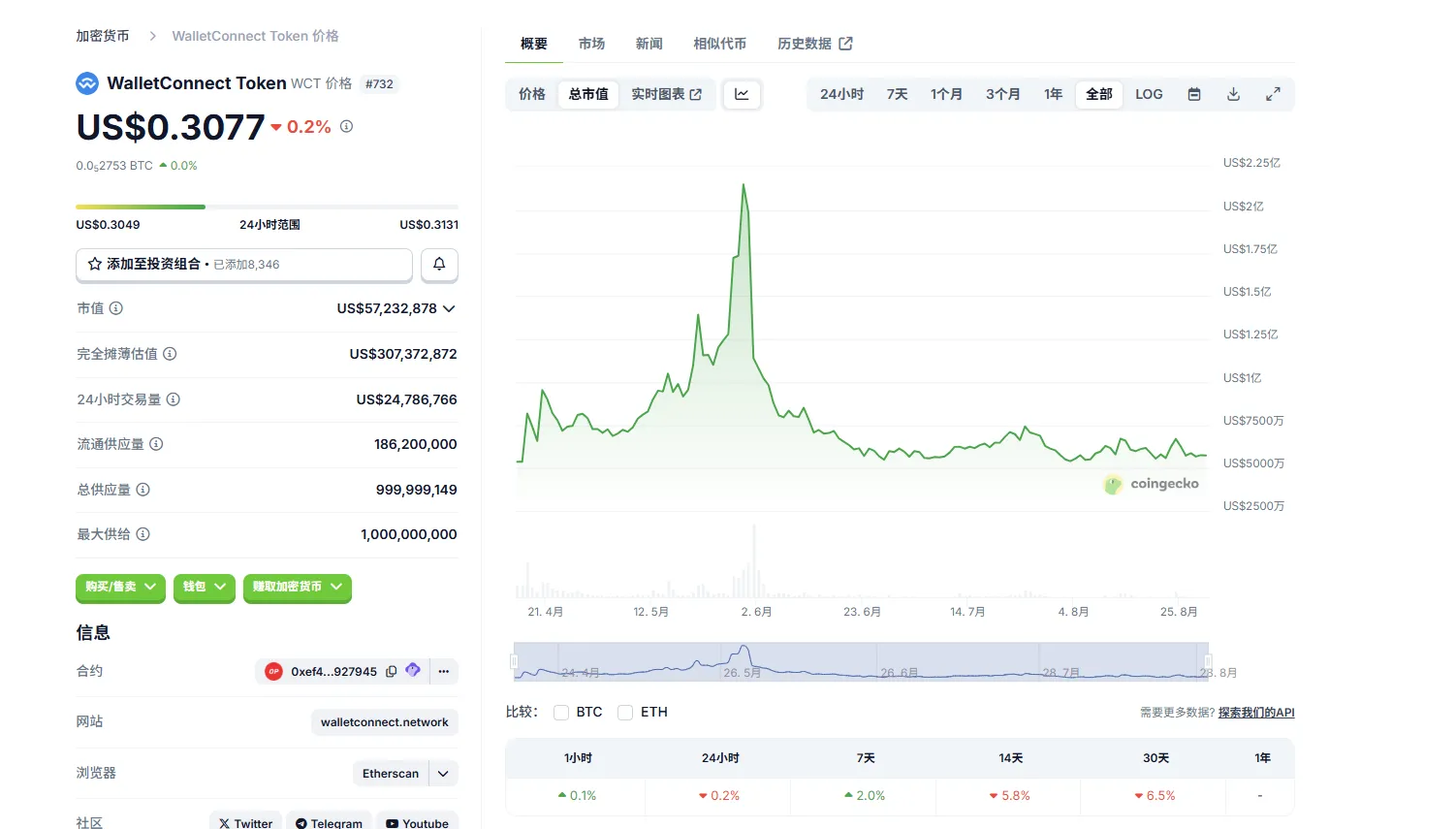Open the Etherscan explorer dropdown

(x=443, y=774)
